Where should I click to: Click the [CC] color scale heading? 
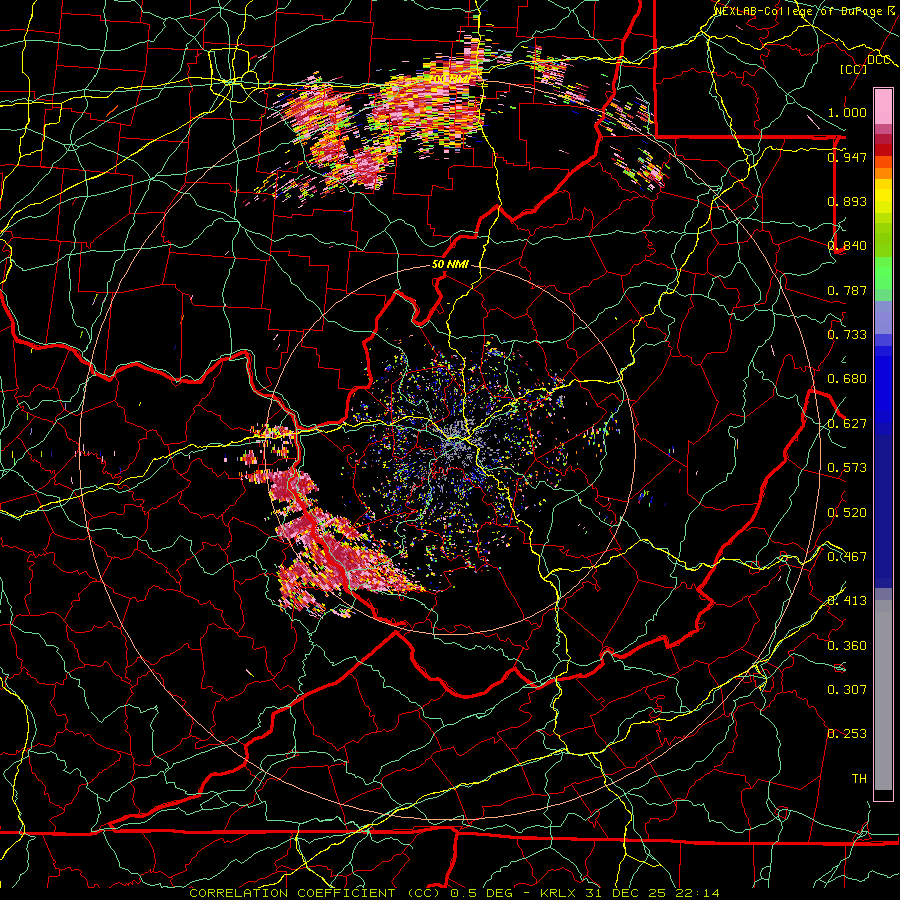853,69
